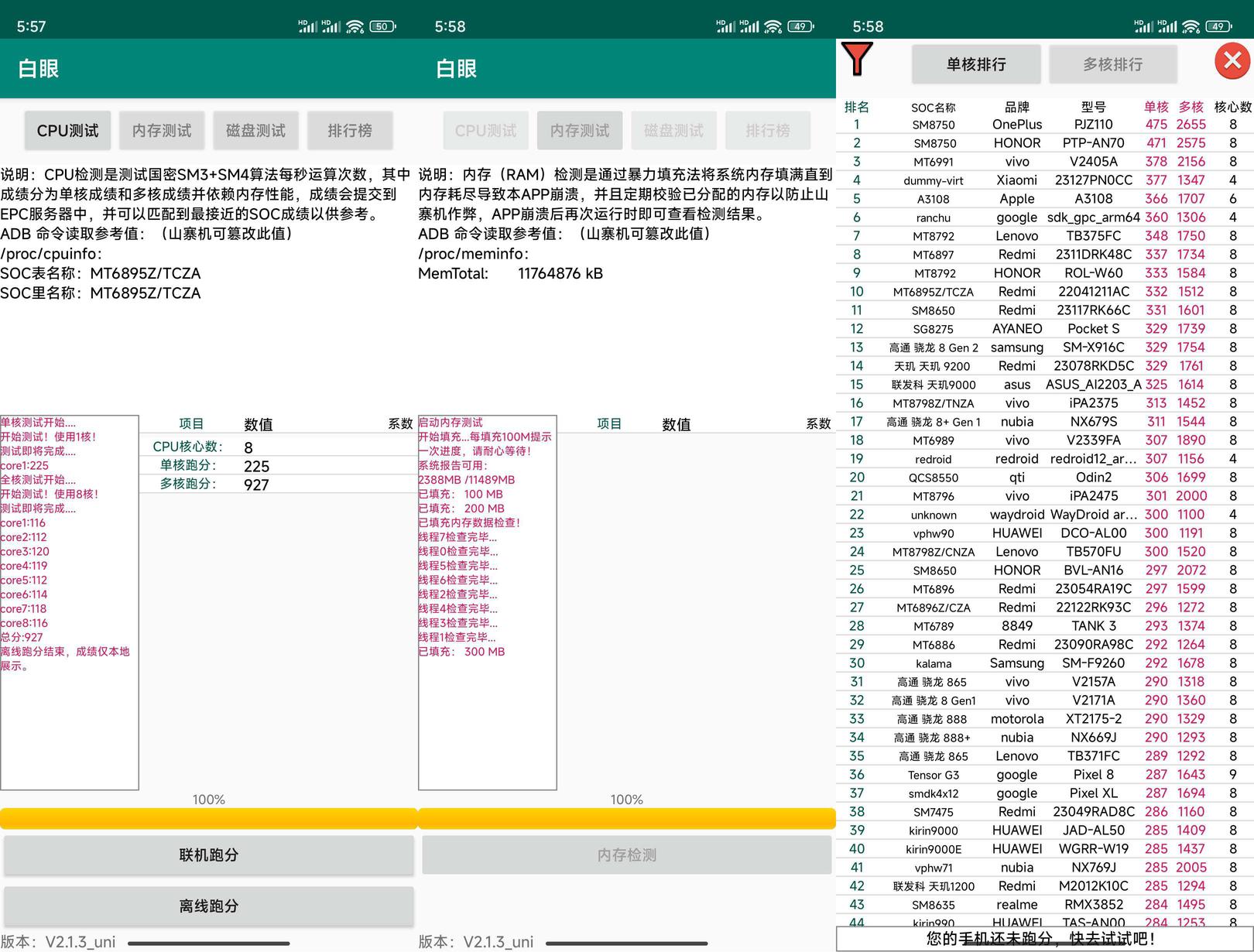The height and width of the screenshot is (952, 1254).
Task: Click MemTotal 11764876 kB text
Action: [x=510, y=273]
